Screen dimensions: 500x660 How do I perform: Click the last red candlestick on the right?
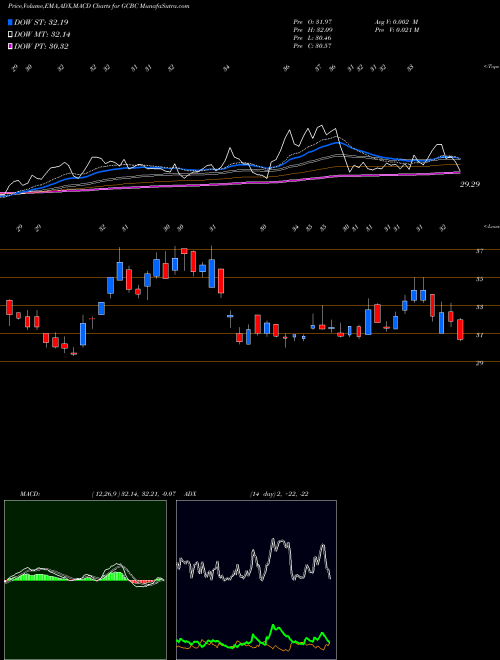coord(460,330)
